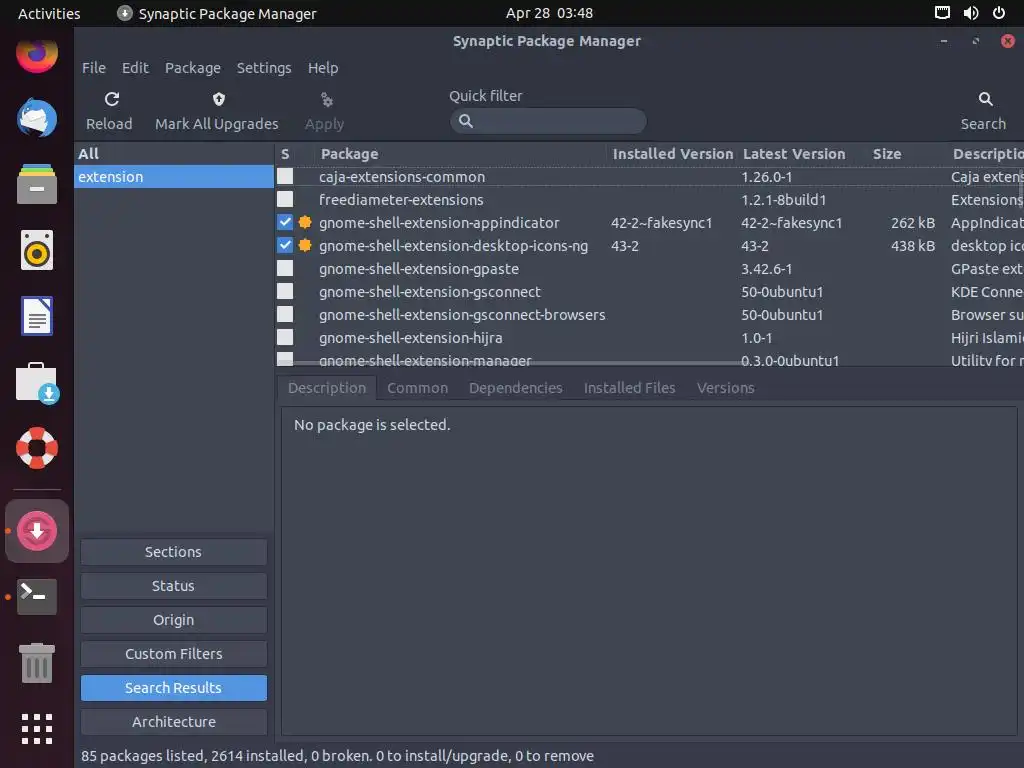Screen dimensions: 1024x768
Task: Switch to the Description tab
Action: (327, 388)
